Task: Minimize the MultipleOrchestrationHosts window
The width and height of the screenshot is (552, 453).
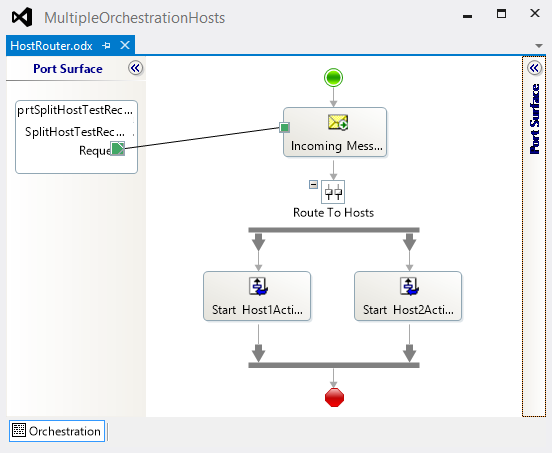Action: coord(468,16)
